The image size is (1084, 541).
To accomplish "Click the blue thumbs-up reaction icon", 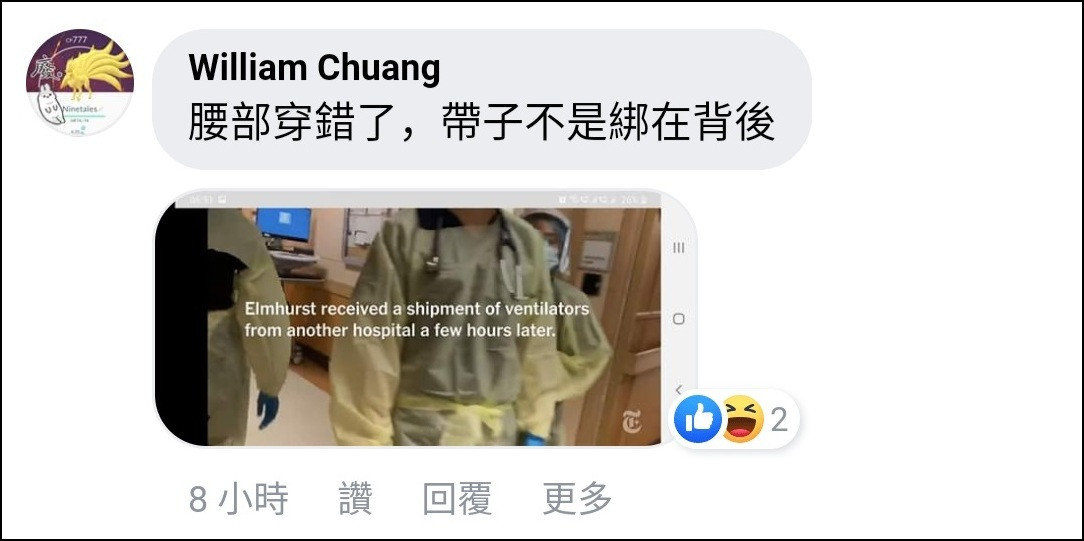I will point(697,419).
